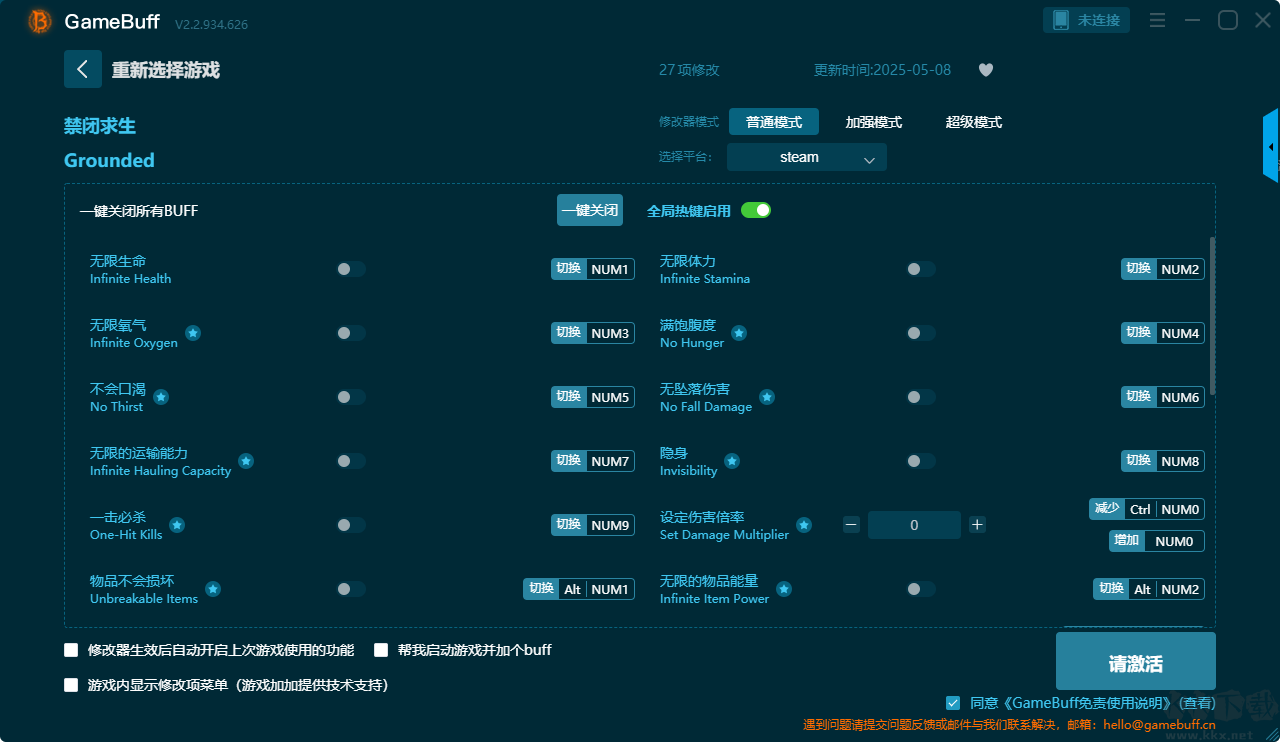Viewport: 1280px width, 742px height.
Task: Click 减少 Ctrl NUM0 decrease hotkey
Action: pos(1147,509)
